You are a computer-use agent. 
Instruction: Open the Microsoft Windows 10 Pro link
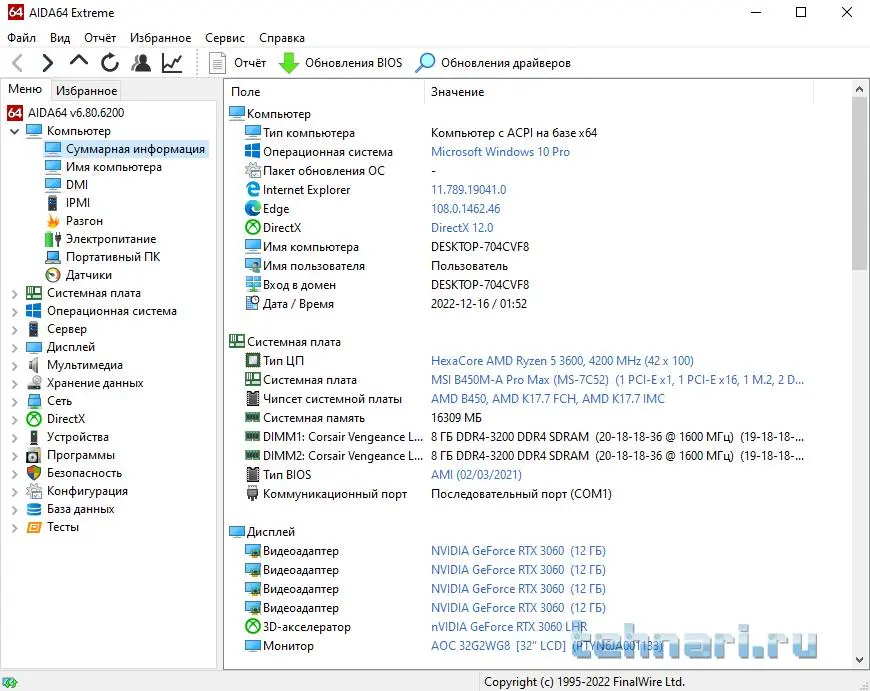pyautogui.click(x=500, y=152)
